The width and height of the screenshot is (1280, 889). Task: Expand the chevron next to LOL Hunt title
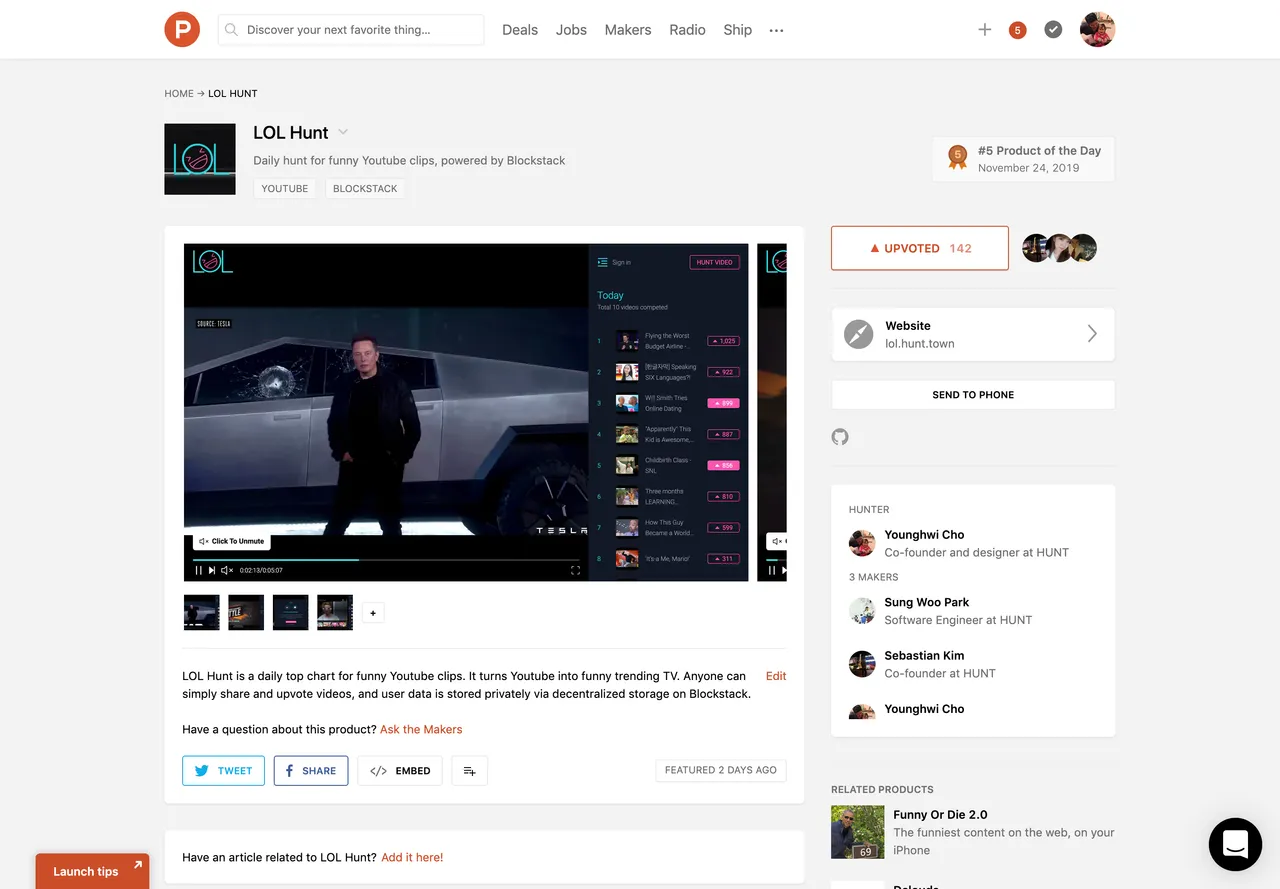pos(343,132)
